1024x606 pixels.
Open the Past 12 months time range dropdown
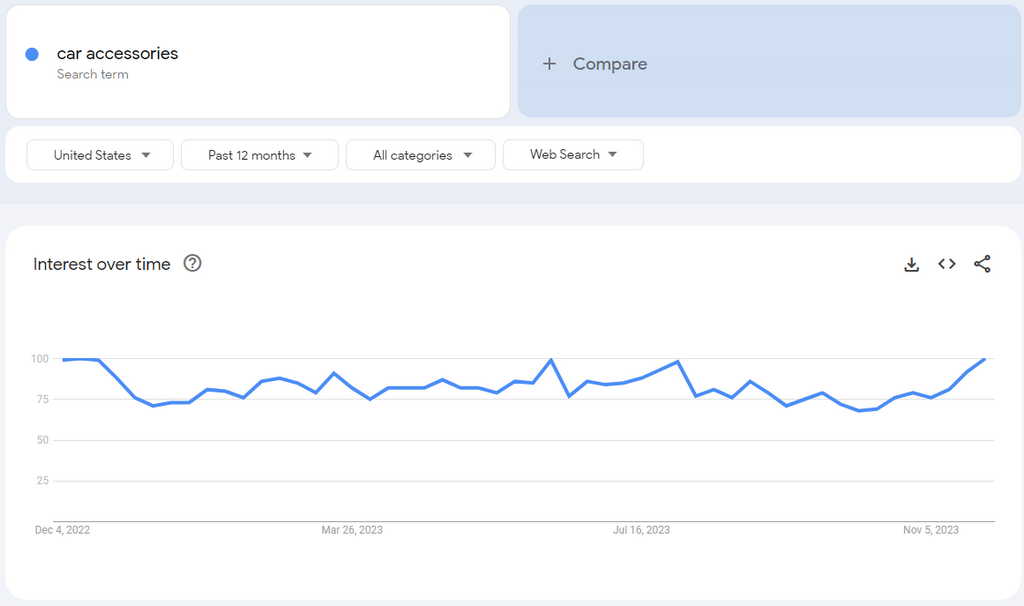[259, 155]
